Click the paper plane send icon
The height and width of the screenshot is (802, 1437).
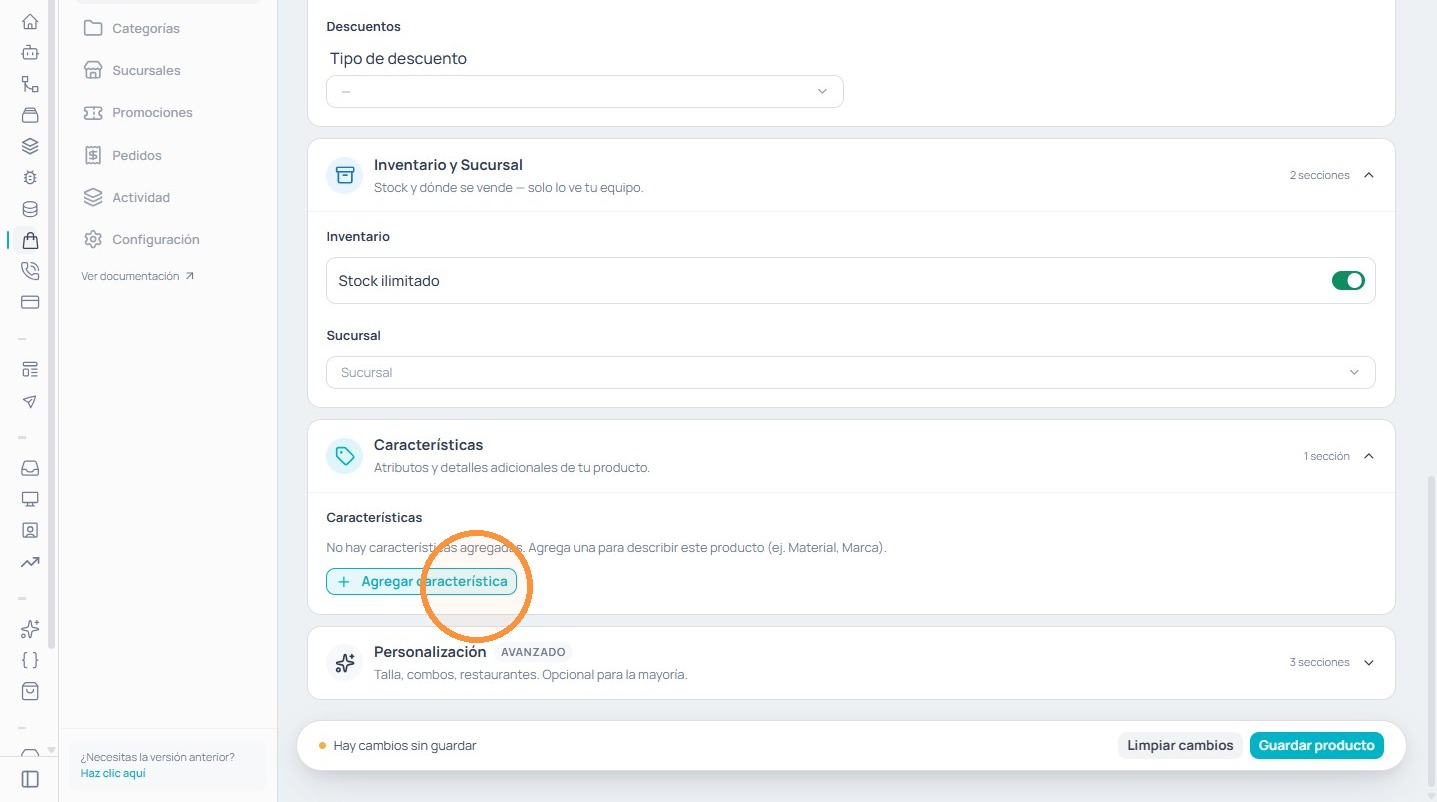coord(30,401)
